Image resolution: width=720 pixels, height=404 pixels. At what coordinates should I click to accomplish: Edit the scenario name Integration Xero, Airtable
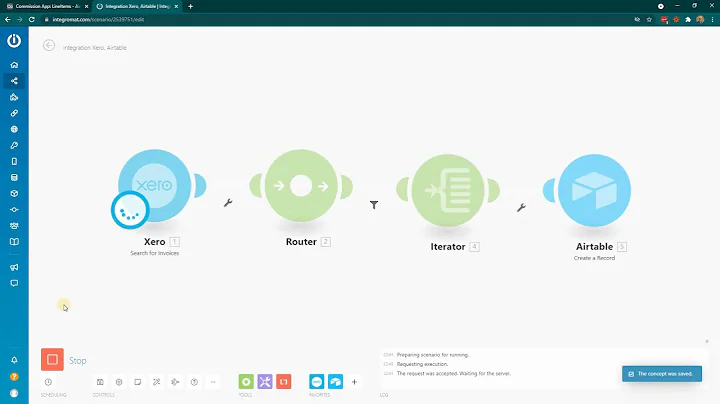tap(95, 48)
